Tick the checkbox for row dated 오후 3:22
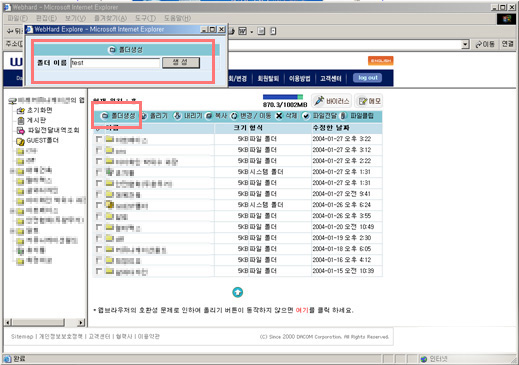The height and width of the screenshot is (365, 519). [99, 139]
